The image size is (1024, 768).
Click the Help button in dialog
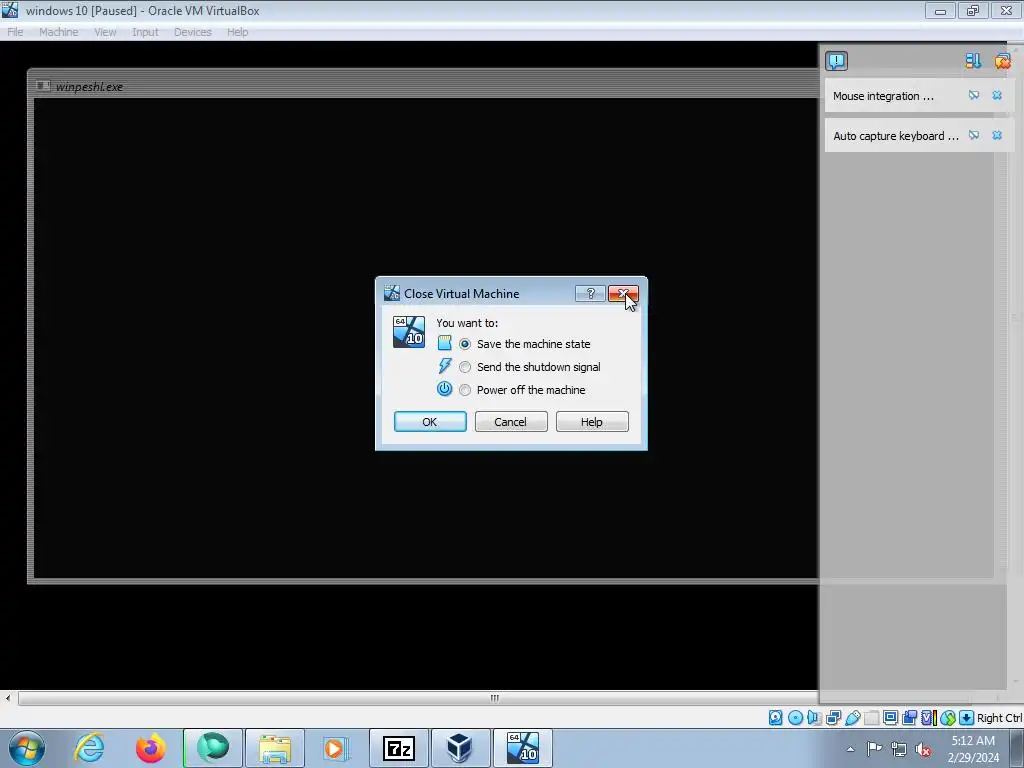pos(592,422)
